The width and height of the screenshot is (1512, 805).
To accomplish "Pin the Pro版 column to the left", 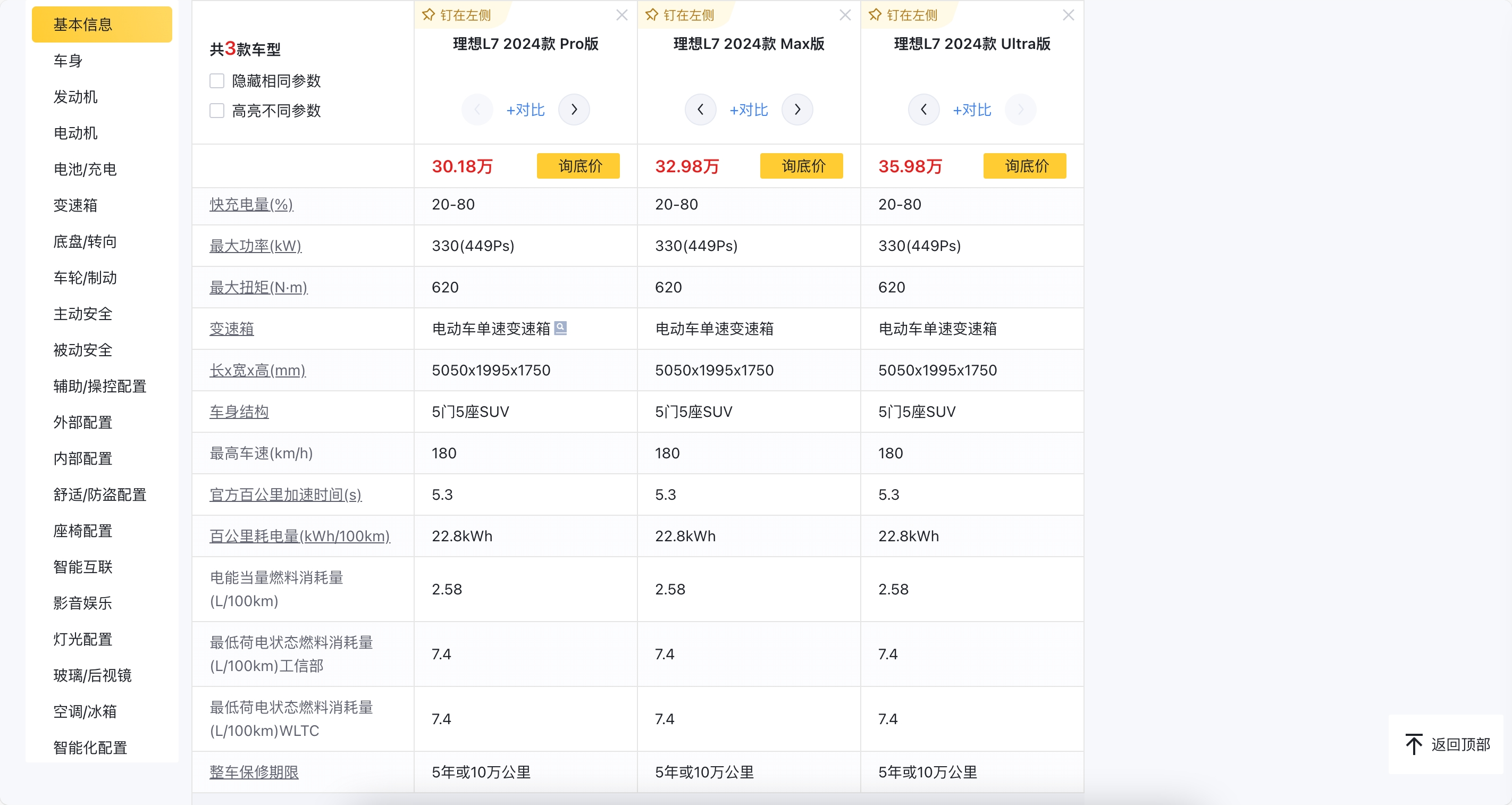I will click(x=457, y=15).
